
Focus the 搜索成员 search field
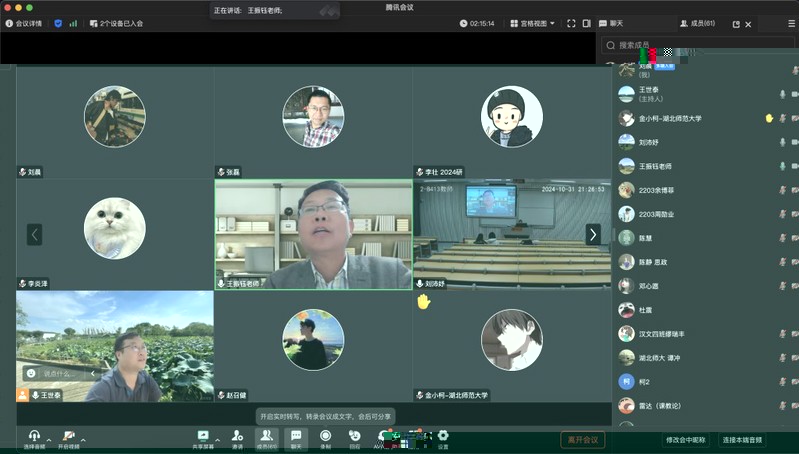(x=697, y=45)
